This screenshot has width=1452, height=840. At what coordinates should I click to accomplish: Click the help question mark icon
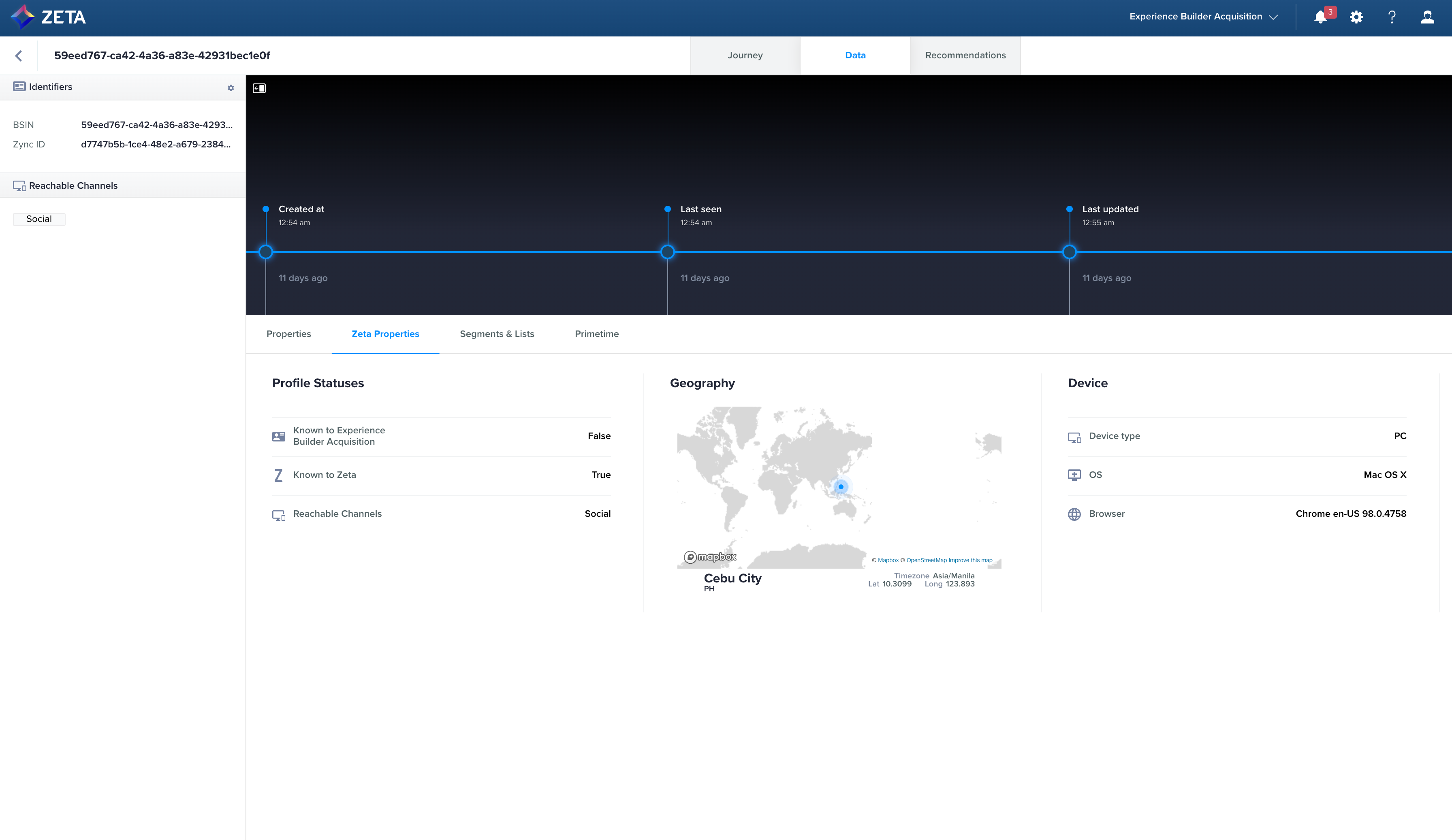1392,17
